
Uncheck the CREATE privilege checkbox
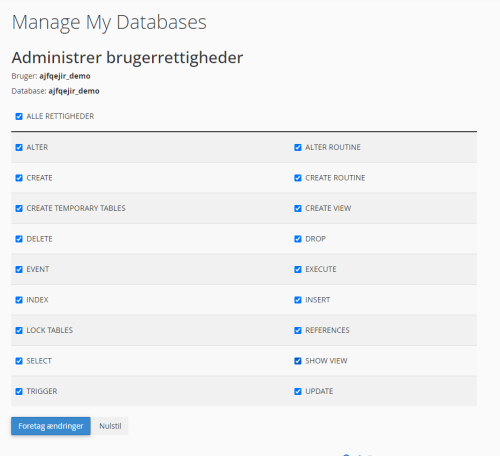19,178
